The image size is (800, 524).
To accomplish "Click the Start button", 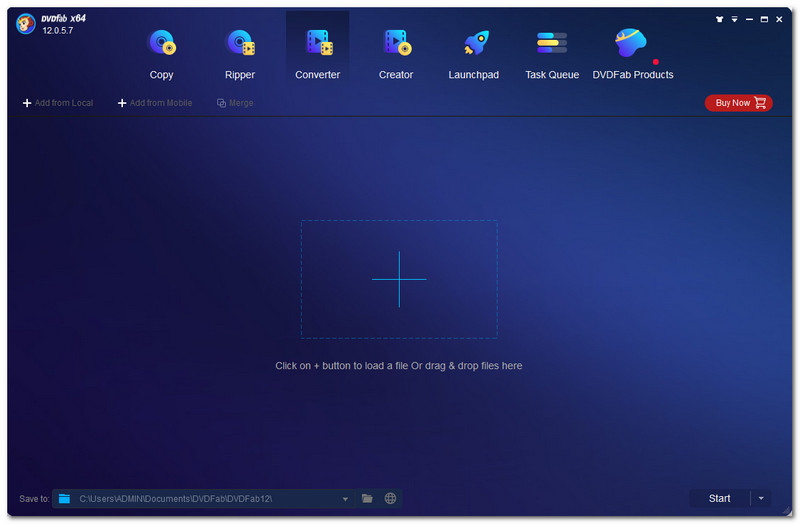I will (719, 498).
